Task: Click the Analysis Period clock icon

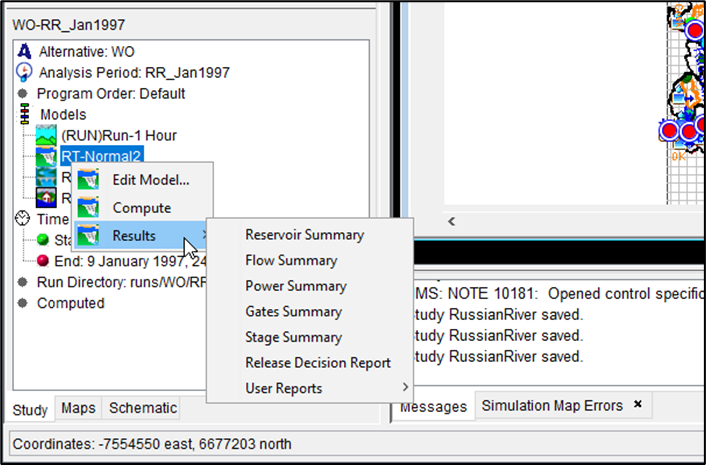Action: click(25, 73)
